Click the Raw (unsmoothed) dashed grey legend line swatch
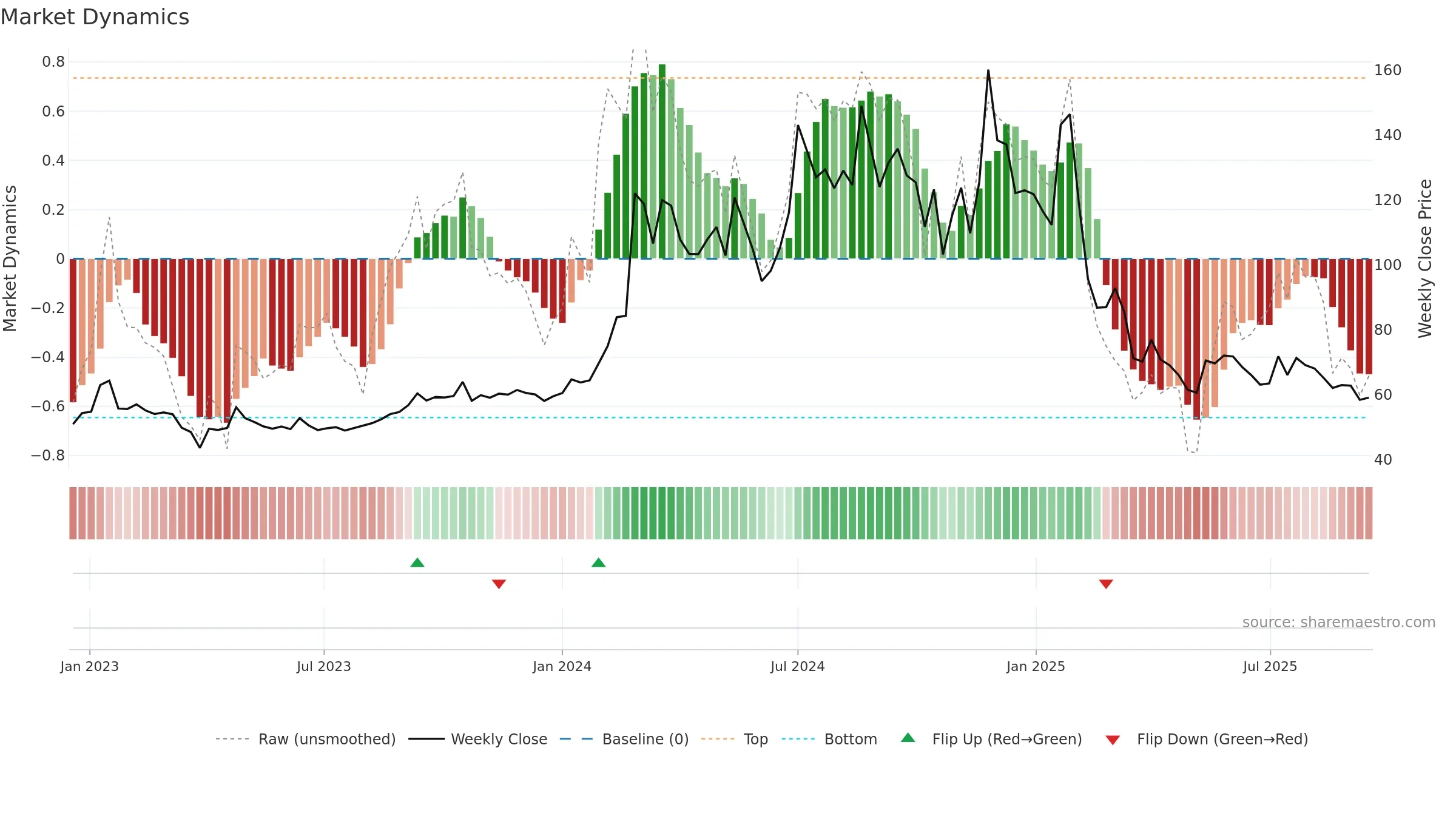The image size is (1456, 819). [x=232, y=739]
